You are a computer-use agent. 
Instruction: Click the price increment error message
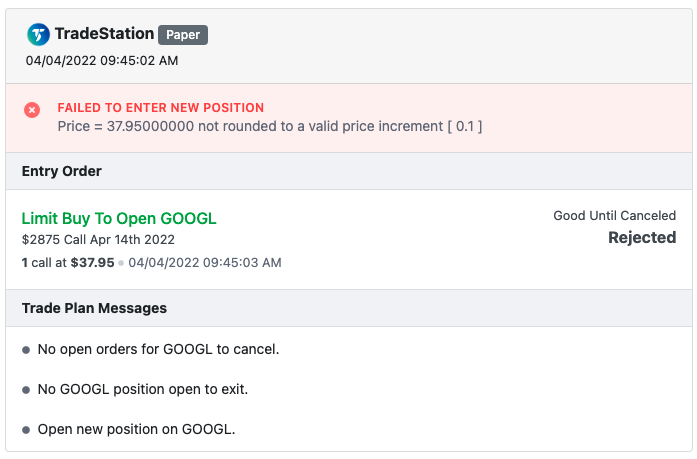(x=270, y=126)
